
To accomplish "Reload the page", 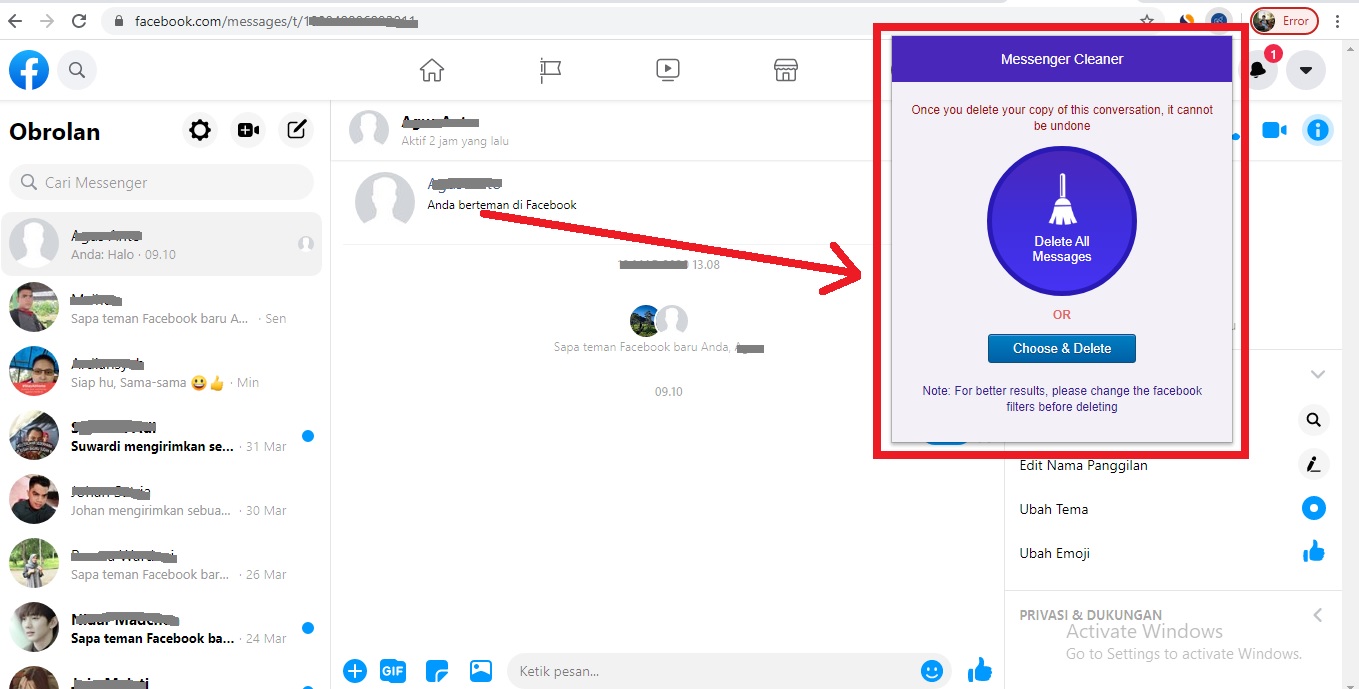I will [80, 20].
